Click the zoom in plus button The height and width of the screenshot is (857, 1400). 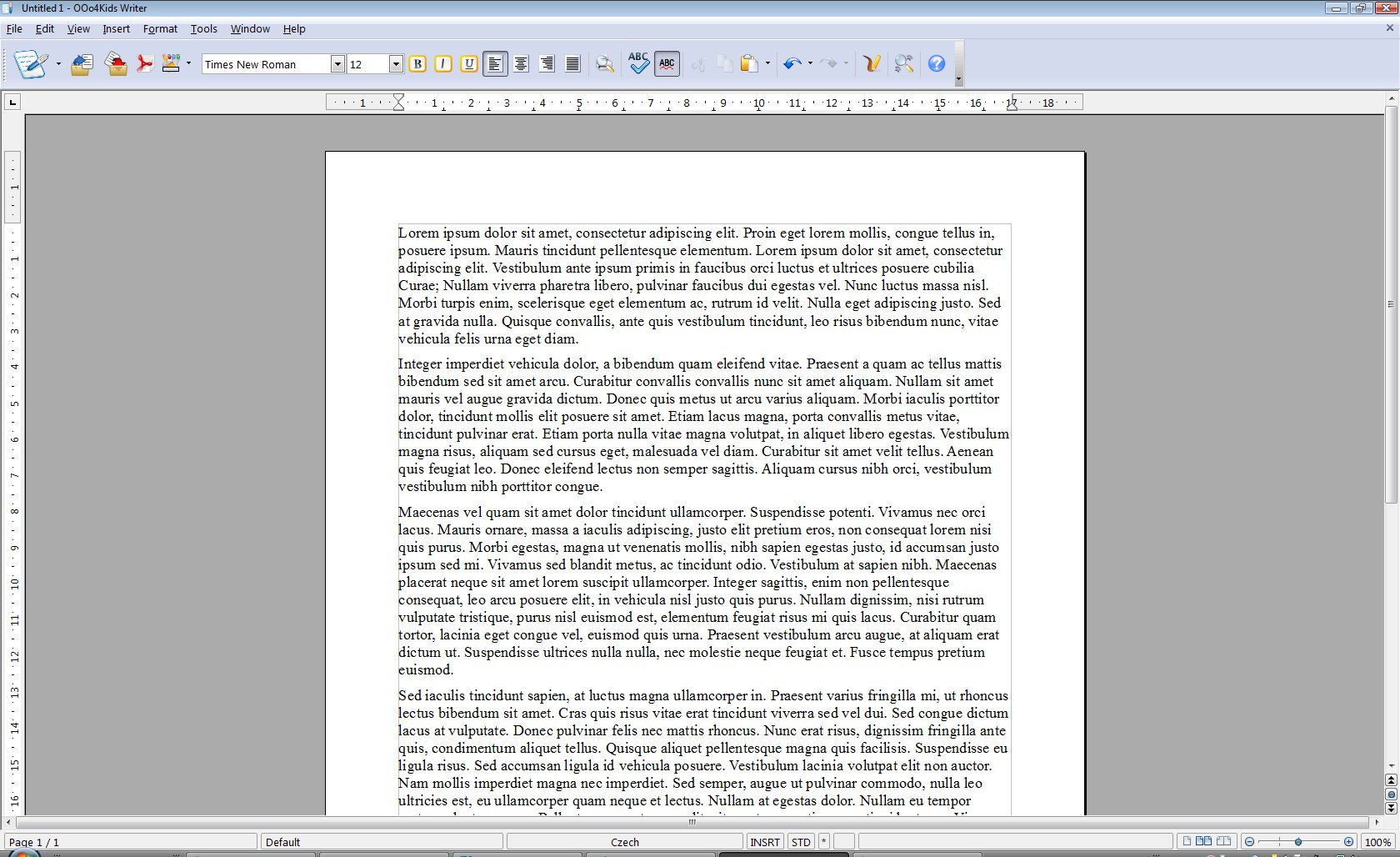(x=1349, y=842)
